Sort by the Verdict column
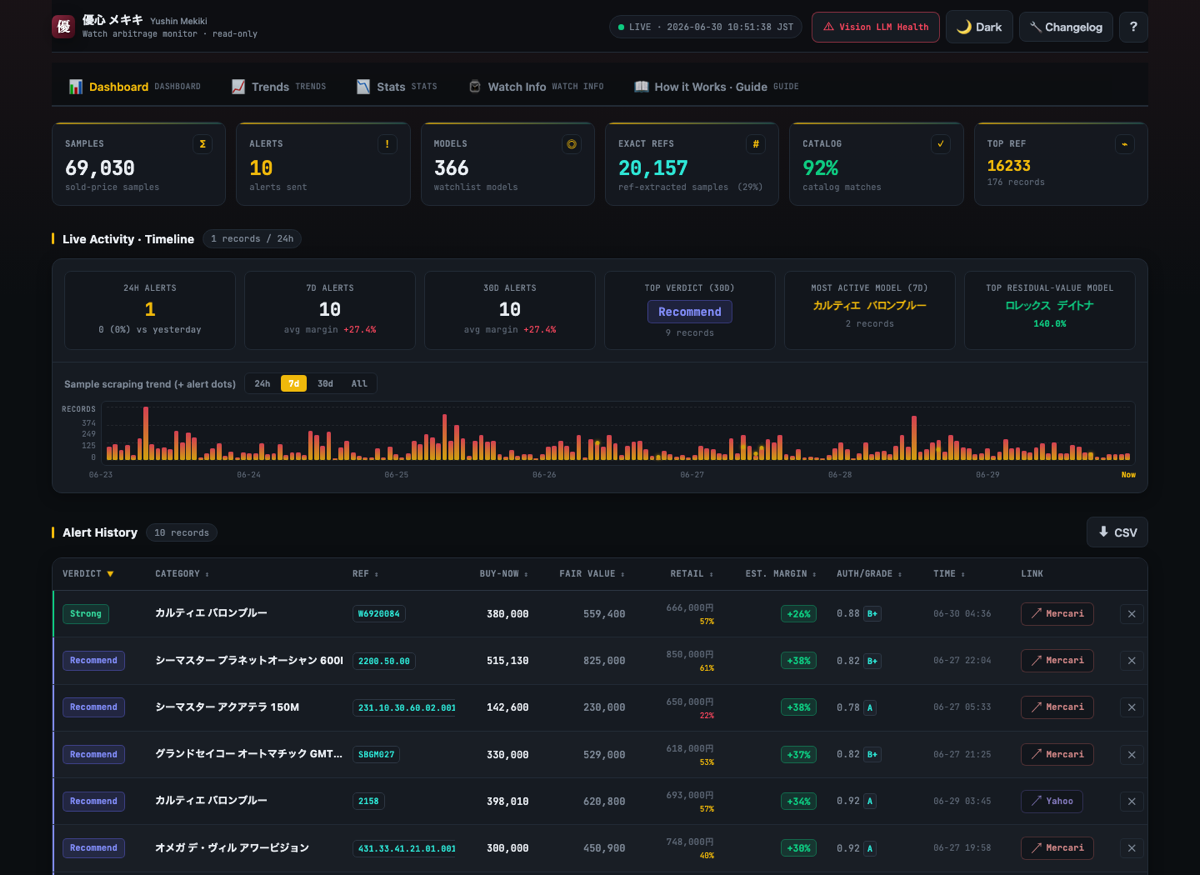 tap(88, 574)
